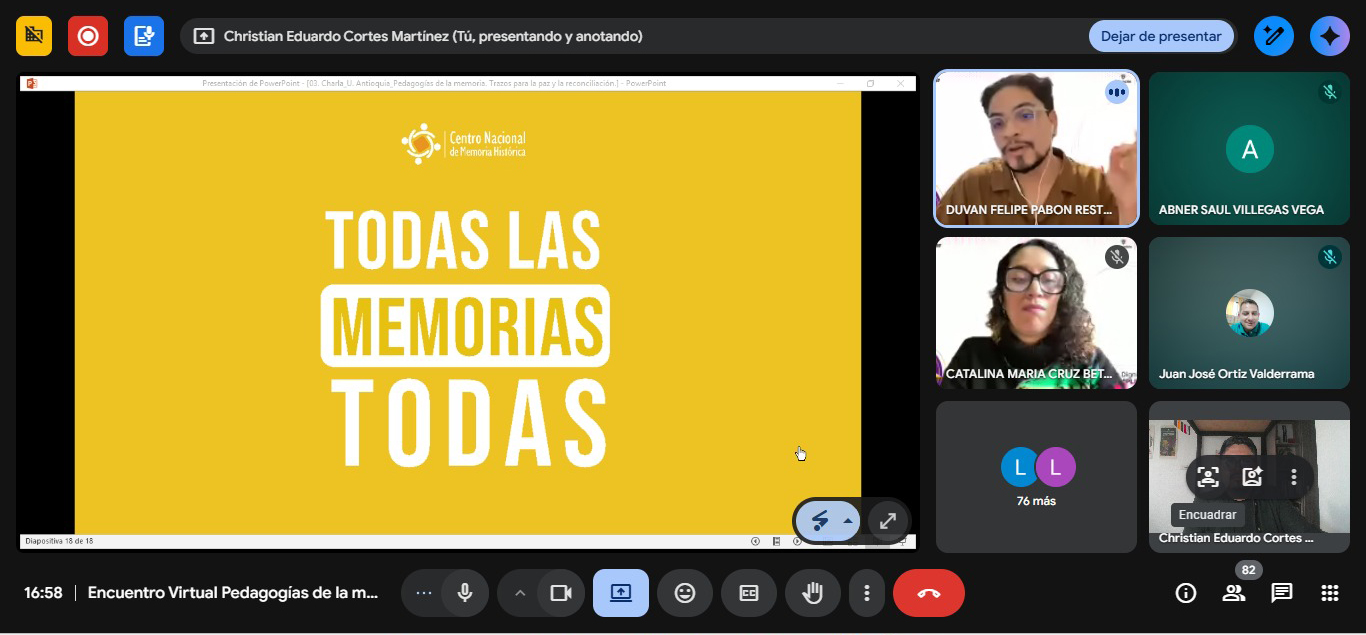
Task: Toggle closed captions
Action: (749, 593)
